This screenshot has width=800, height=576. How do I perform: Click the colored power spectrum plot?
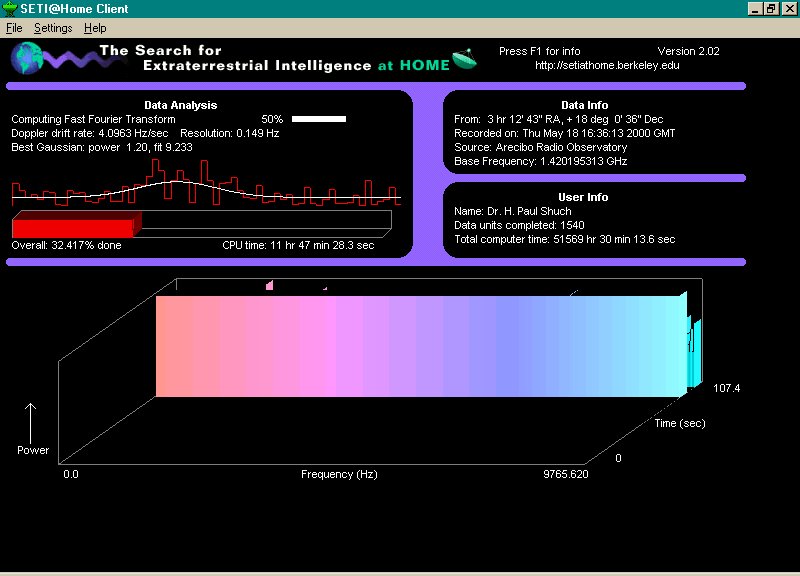click(x=421, y=346)
